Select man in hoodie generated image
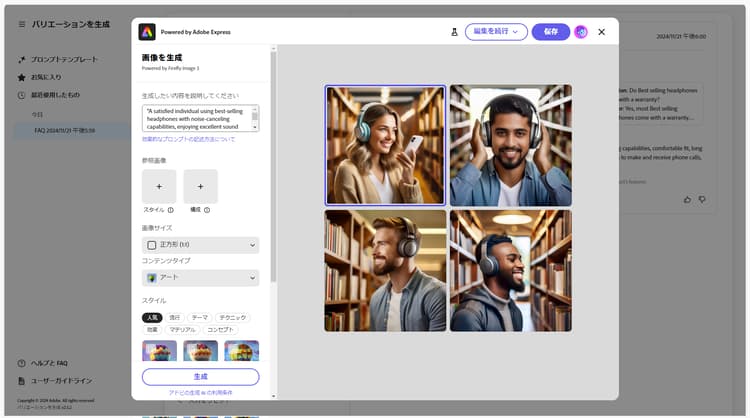Image resolution: width=750 pixels, height=418 pixels. point(510,271)
